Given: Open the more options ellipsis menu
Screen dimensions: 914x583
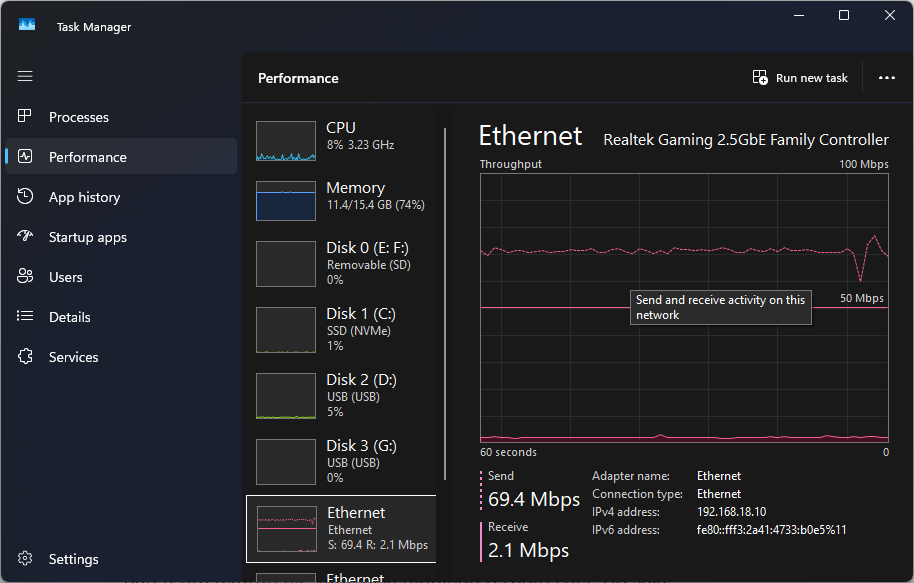Looking at the screenshot, I should pos(886,78).
